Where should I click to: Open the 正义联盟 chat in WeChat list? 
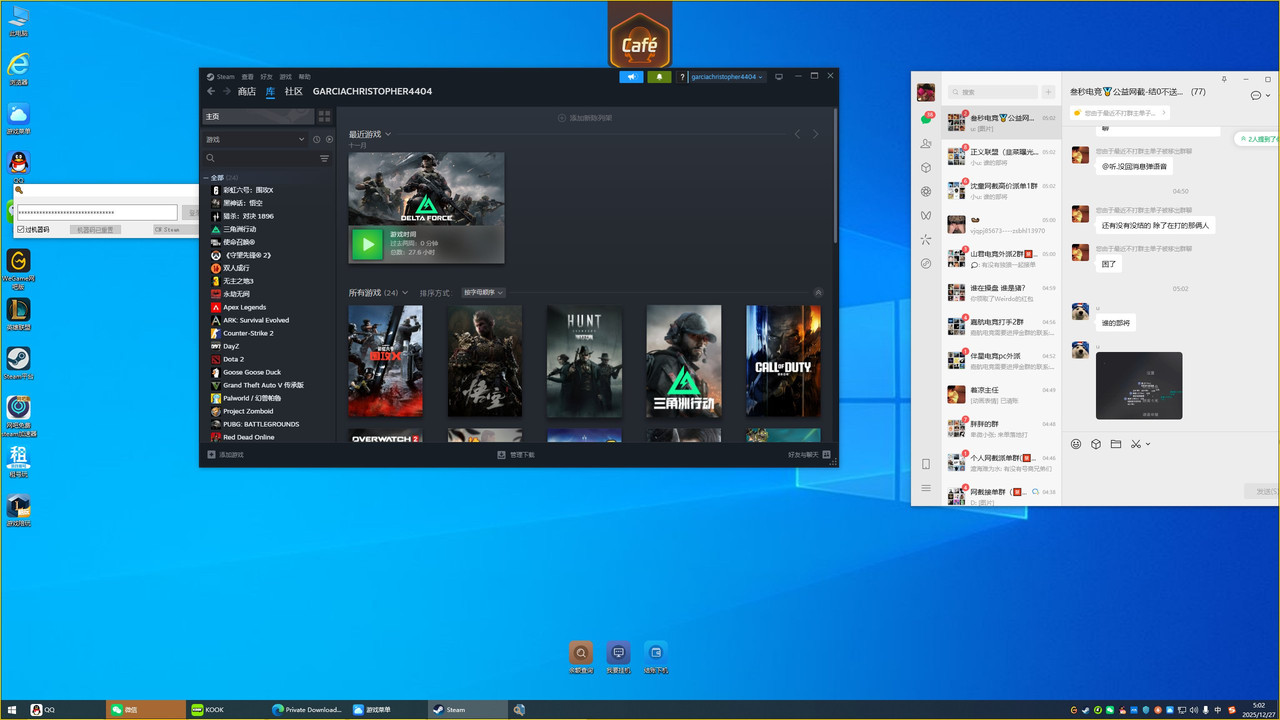pos(1001,157)
